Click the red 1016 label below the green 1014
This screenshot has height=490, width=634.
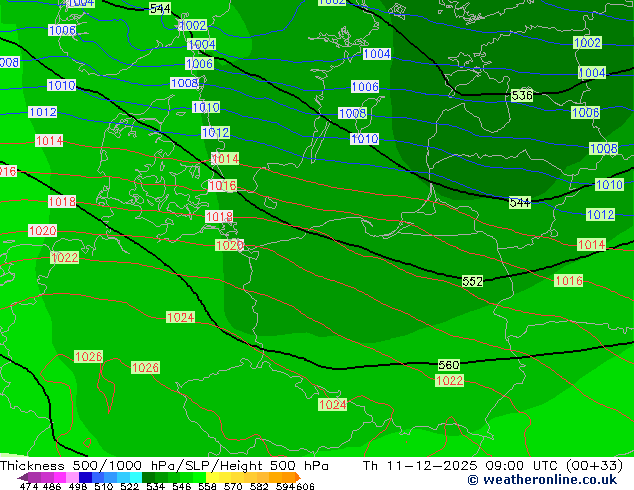[x=568, y=281]
